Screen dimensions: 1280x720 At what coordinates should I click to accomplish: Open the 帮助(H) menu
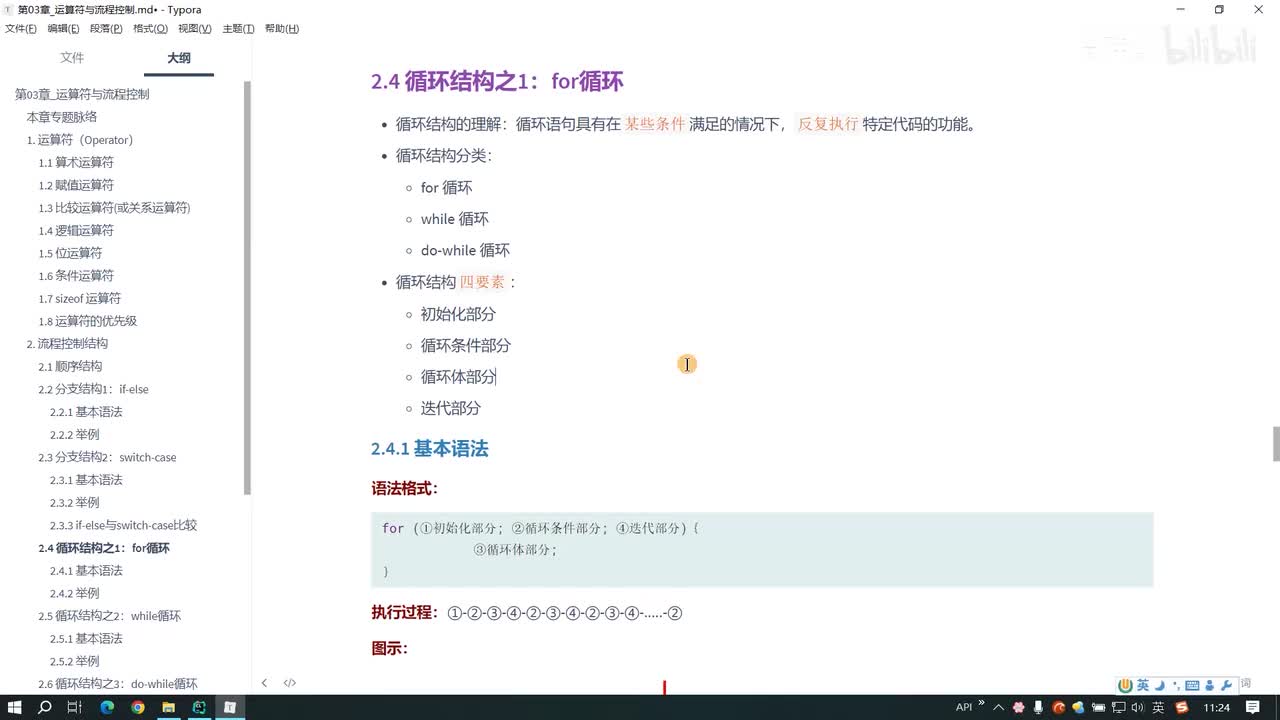point(282,29)
